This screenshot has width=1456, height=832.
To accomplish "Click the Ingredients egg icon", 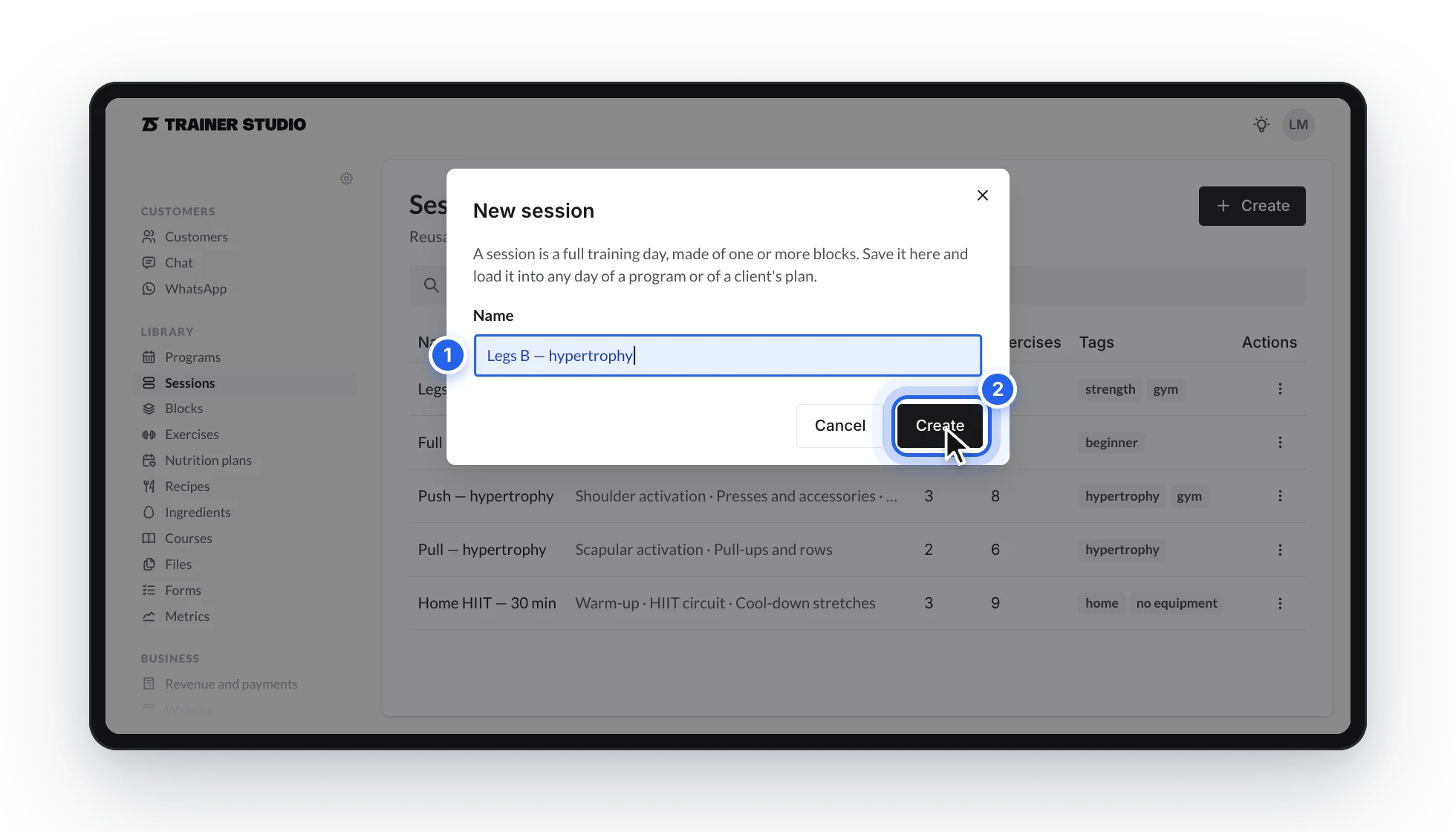I will click(x=149, y=513).
